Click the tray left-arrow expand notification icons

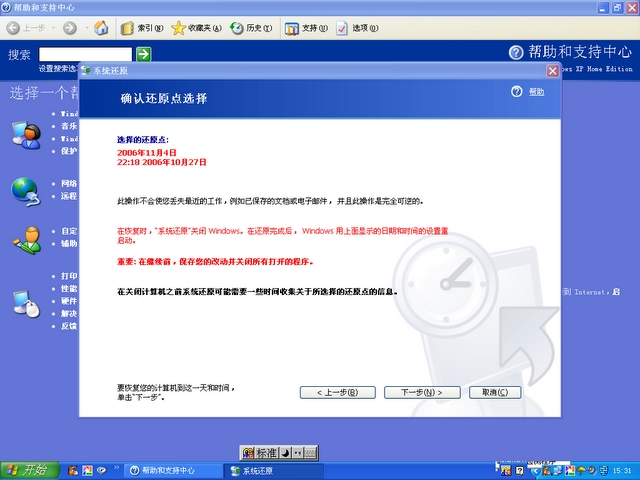point(534,471)
